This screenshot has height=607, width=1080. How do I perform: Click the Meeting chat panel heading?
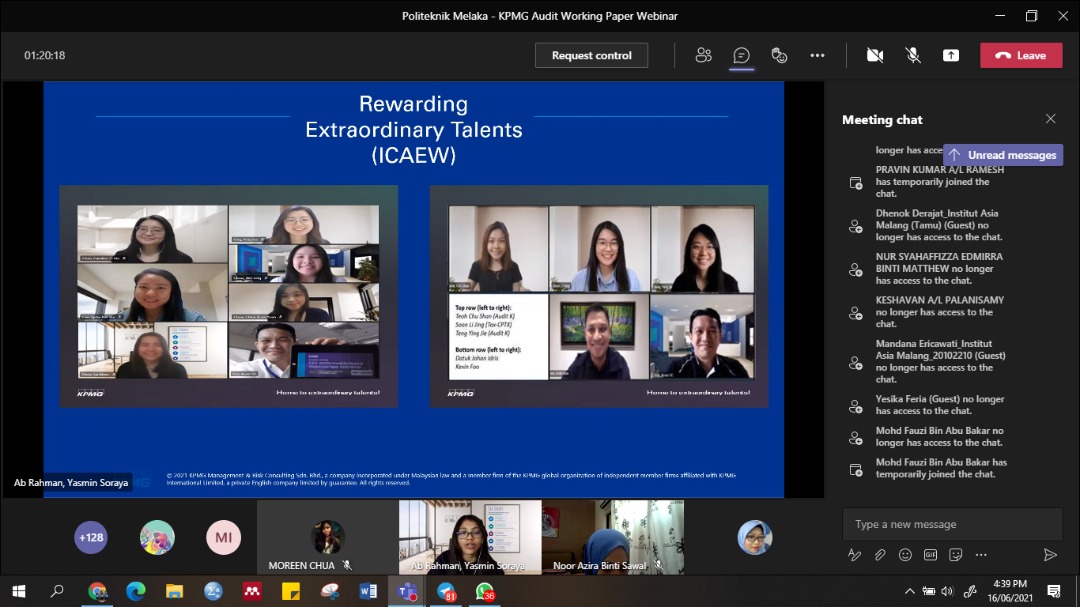click(882, 119)
